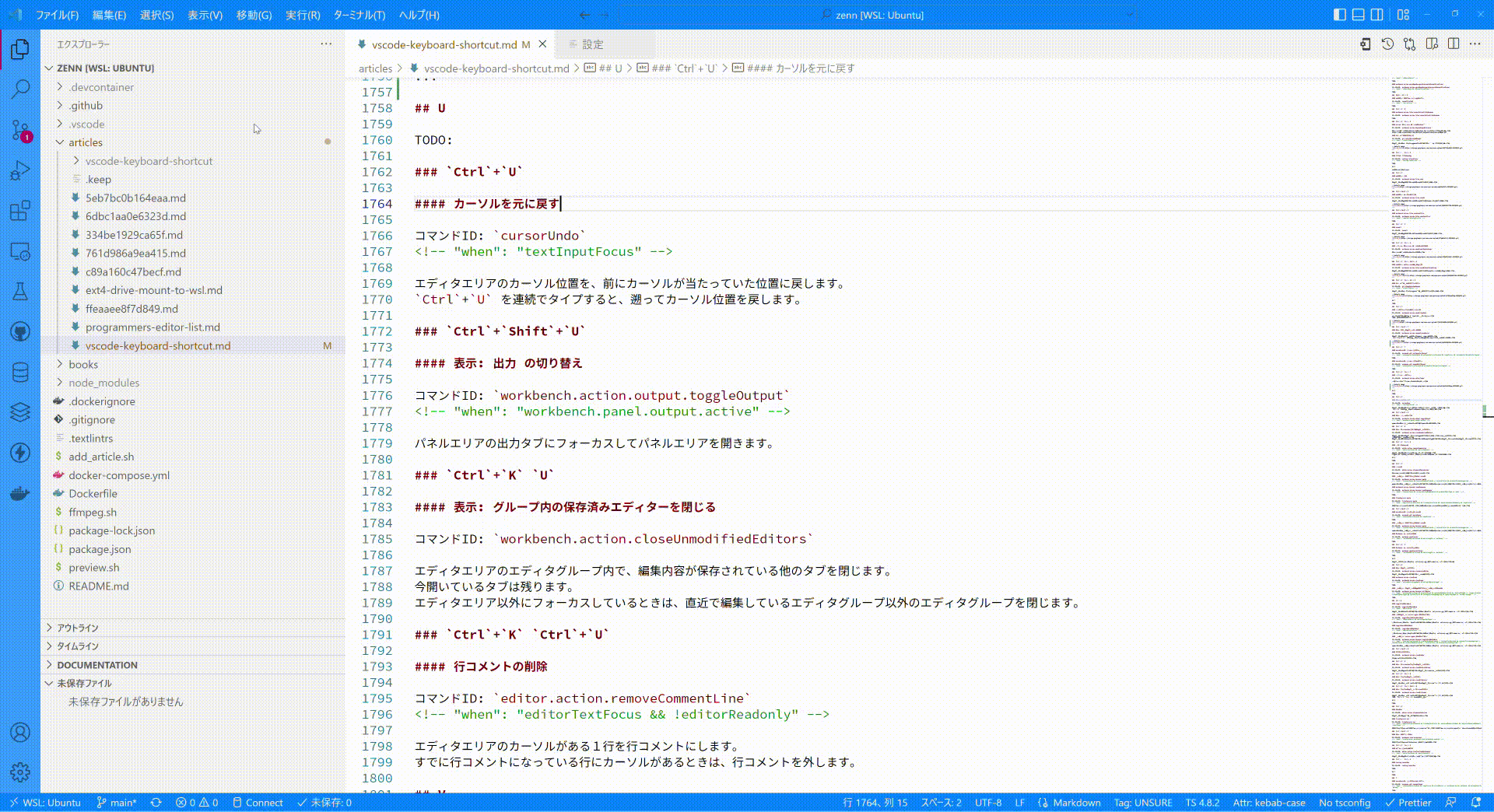Open Explorer views and more actions ellipsis
The width and height of the screenshot is (1494, 812).
[x=326, y=44]
